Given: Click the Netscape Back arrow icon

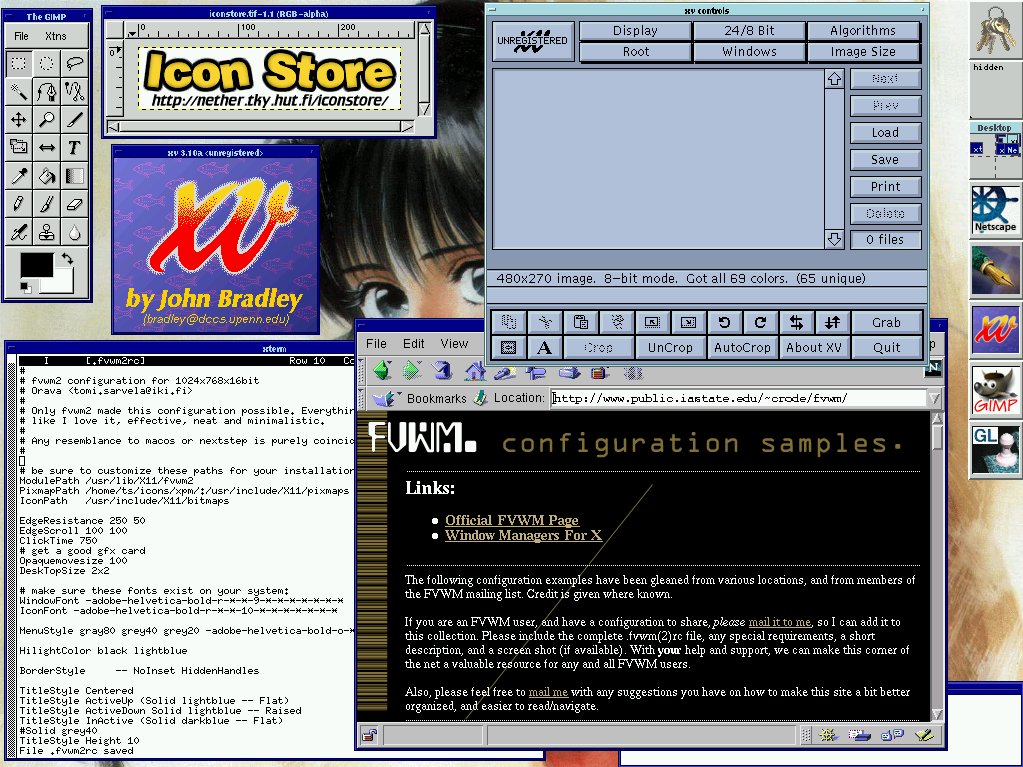Looking at the screenshot, I should [382, 371].
